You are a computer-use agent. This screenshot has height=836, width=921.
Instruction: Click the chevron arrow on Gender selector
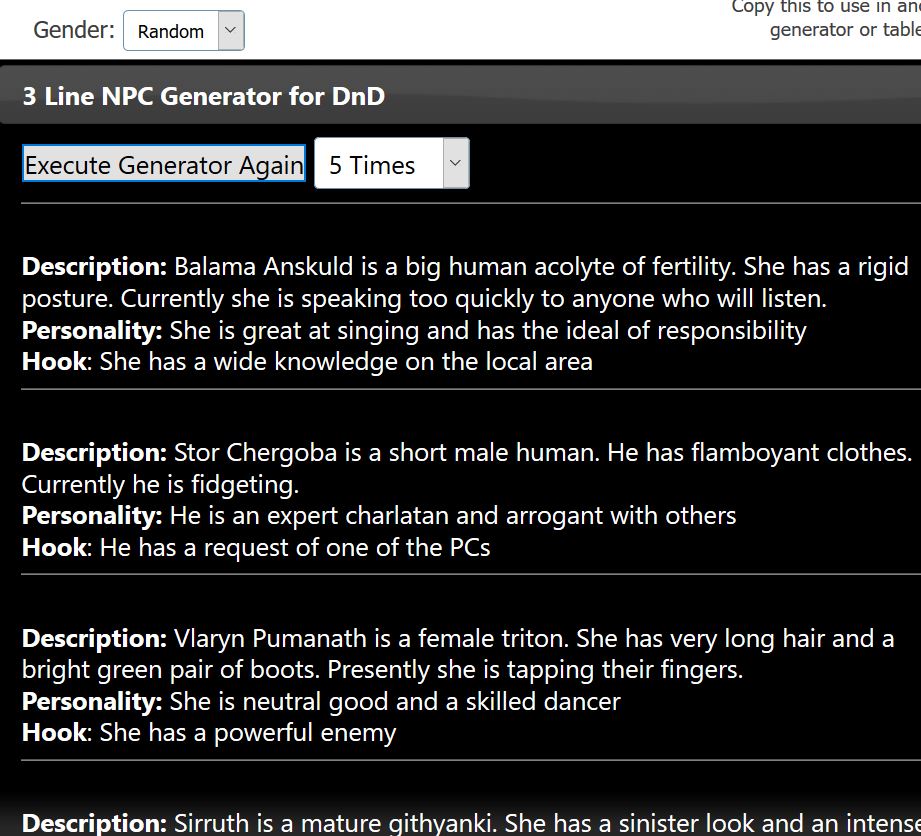(x=231, y=31)
